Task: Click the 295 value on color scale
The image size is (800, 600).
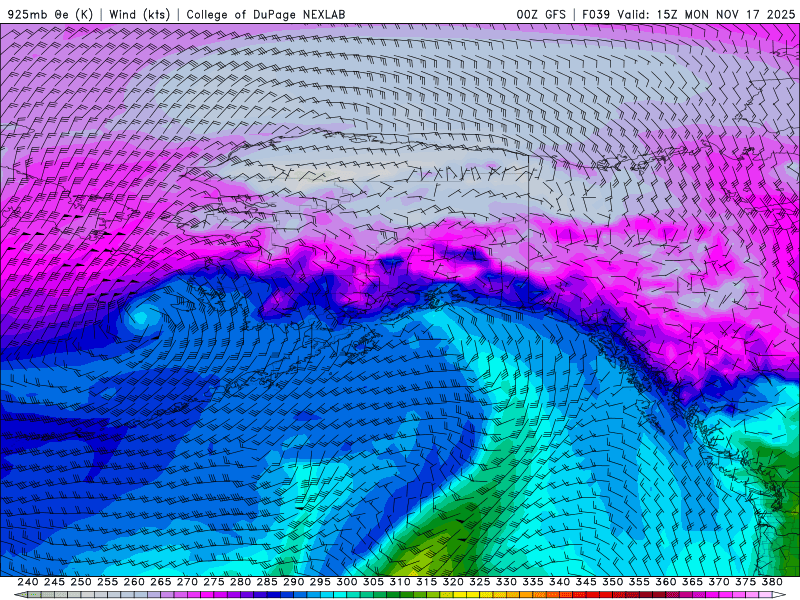Action: pos(320,582)
